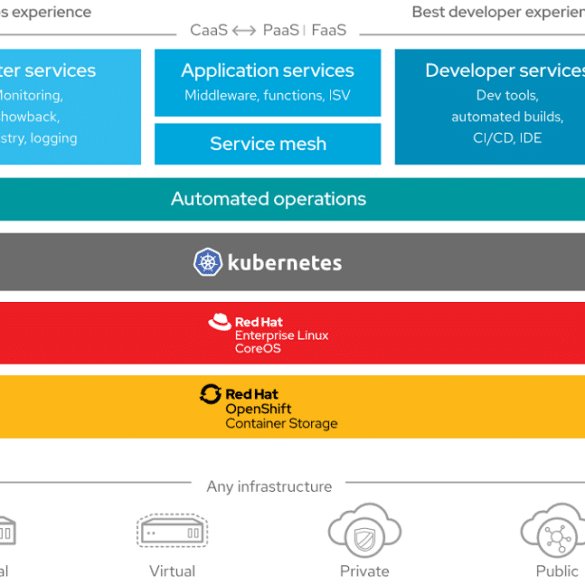Click the 'CaaS' label
The width and height of the screenshot is (585, 585).
coord(209,30)
